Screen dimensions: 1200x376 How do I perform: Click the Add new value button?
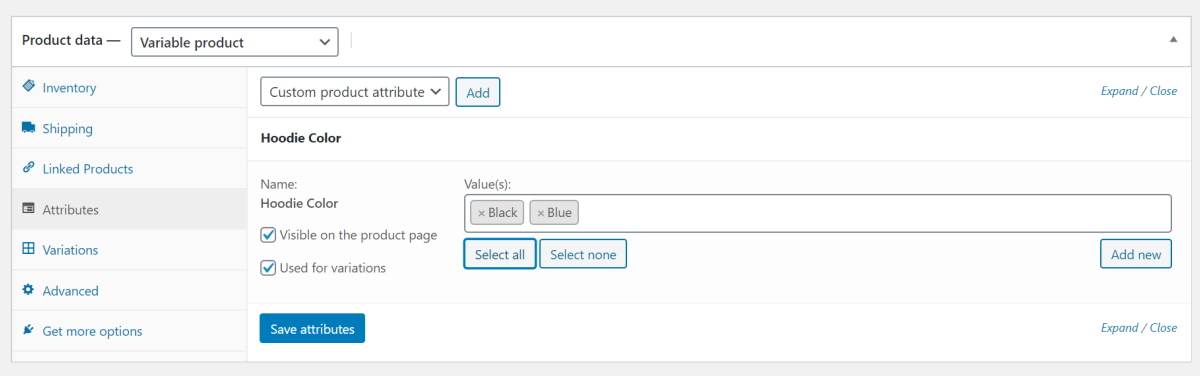point(1136,254)
